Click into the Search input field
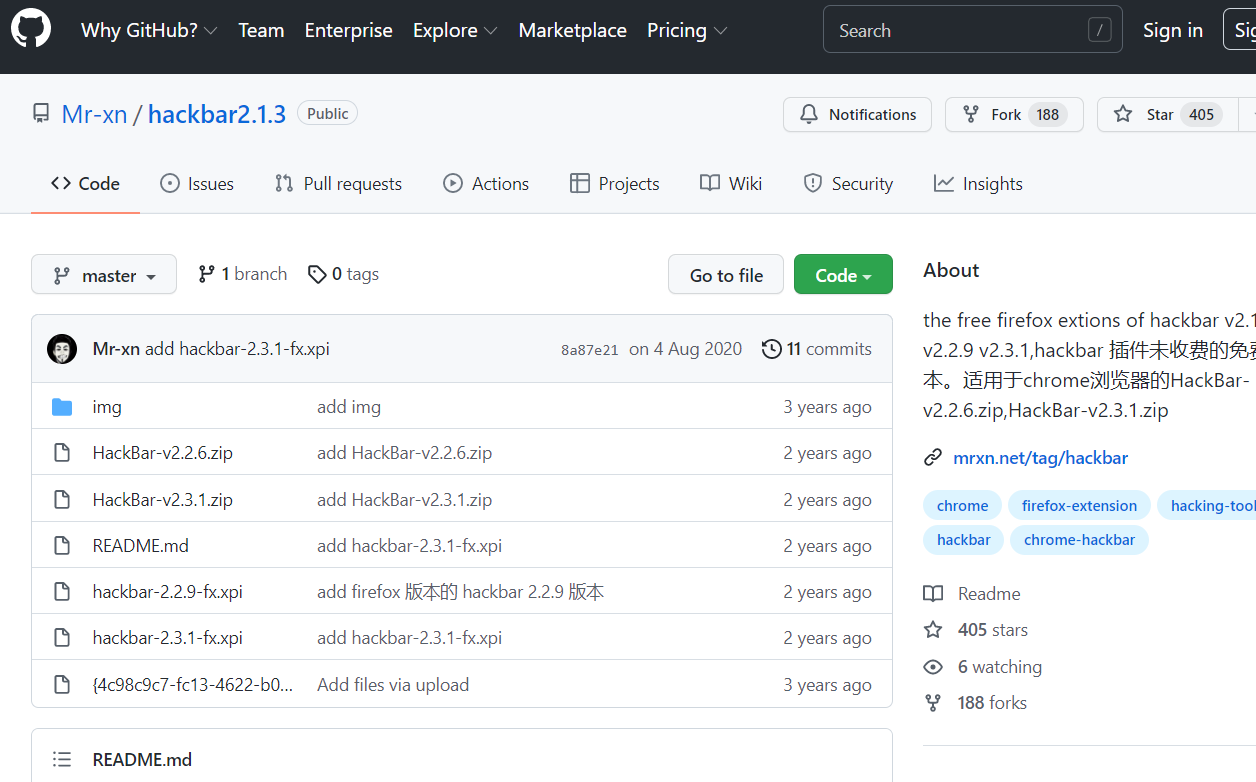This screenshot has height=782, width=1256. [960, 29]
